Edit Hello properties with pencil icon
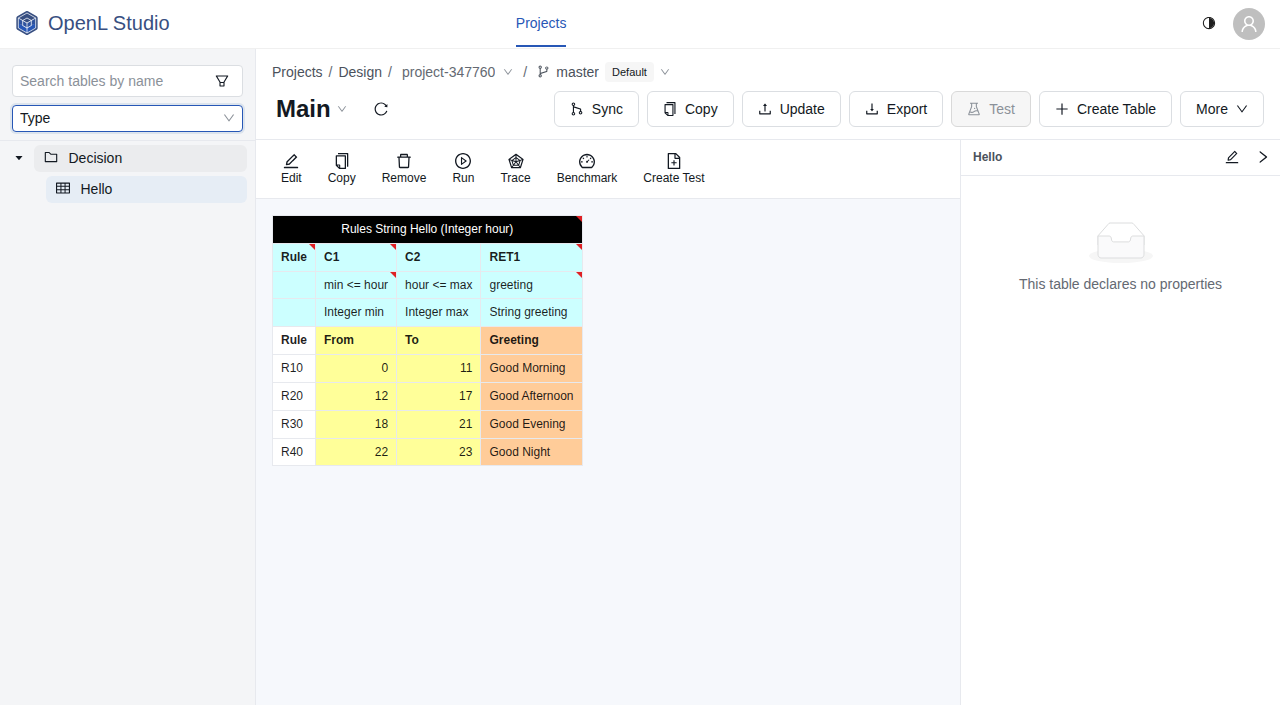Image resolution: width=1280 pixels, height=720 pixels. [x=1232, y=157]
